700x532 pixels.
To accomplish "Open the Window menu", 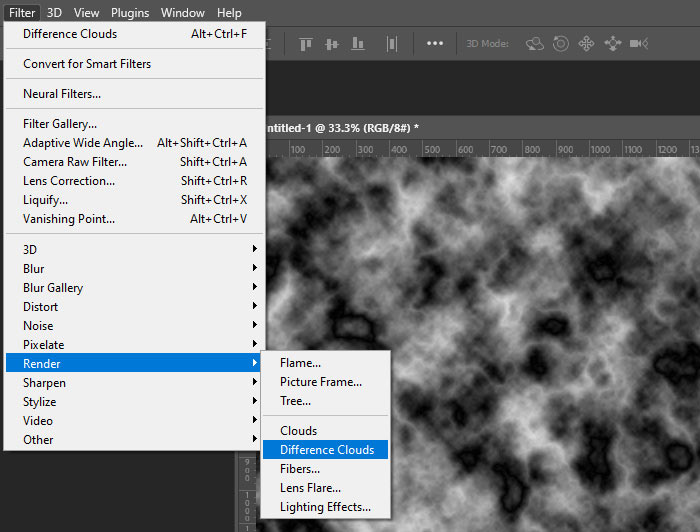I will click(183, 13).
